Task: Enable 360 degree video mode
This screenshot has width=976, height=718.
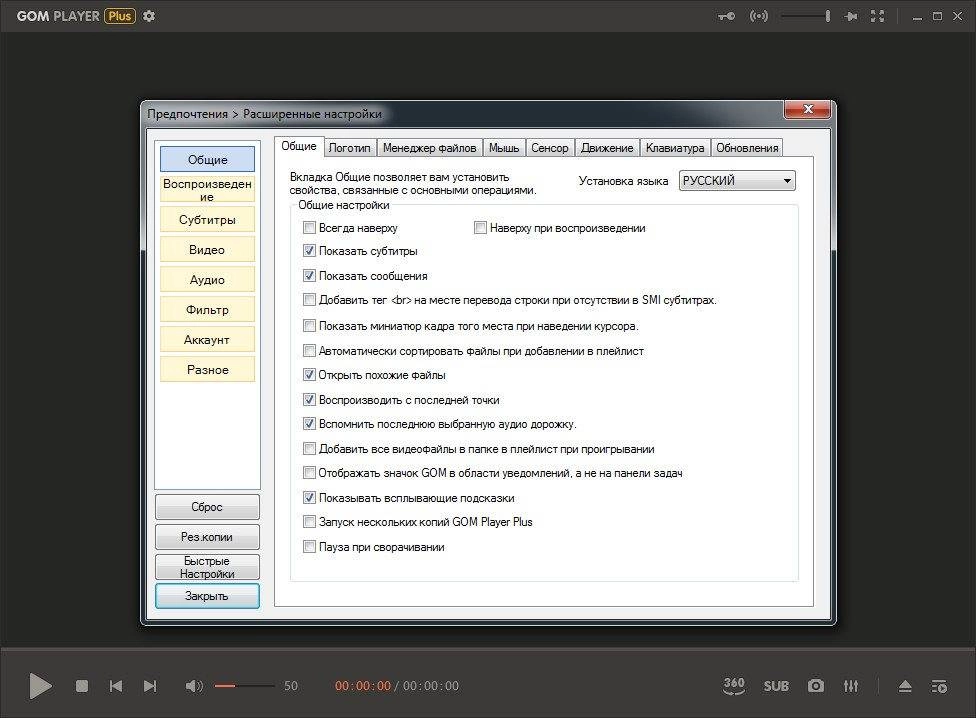Action: [x=734, y=686]
